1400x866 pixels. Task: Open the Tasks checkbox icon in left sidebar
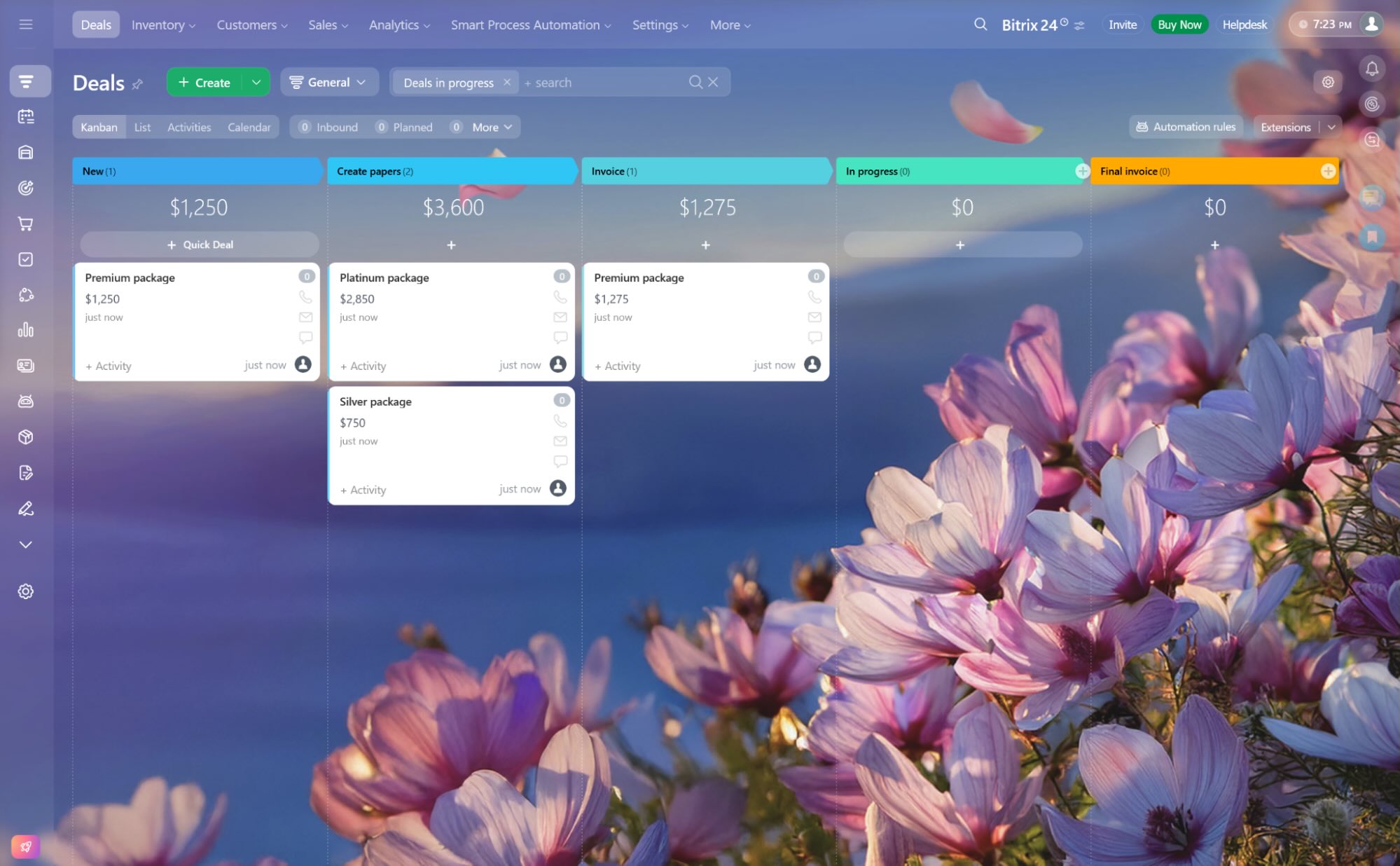pos(27,259)
